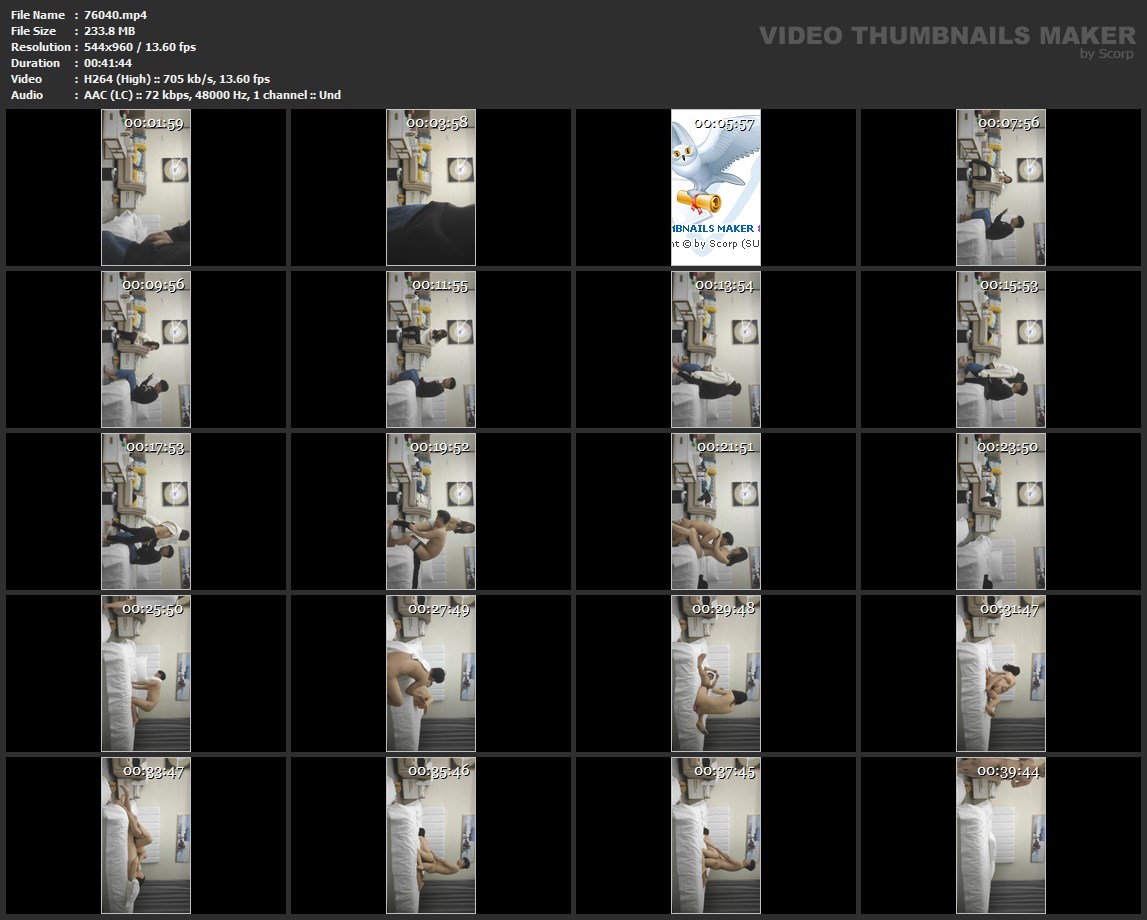This screenshot has width=1147, height=920.
Task: Select the thumbnail stamped 00:07:56
Action: [1001, 188]
